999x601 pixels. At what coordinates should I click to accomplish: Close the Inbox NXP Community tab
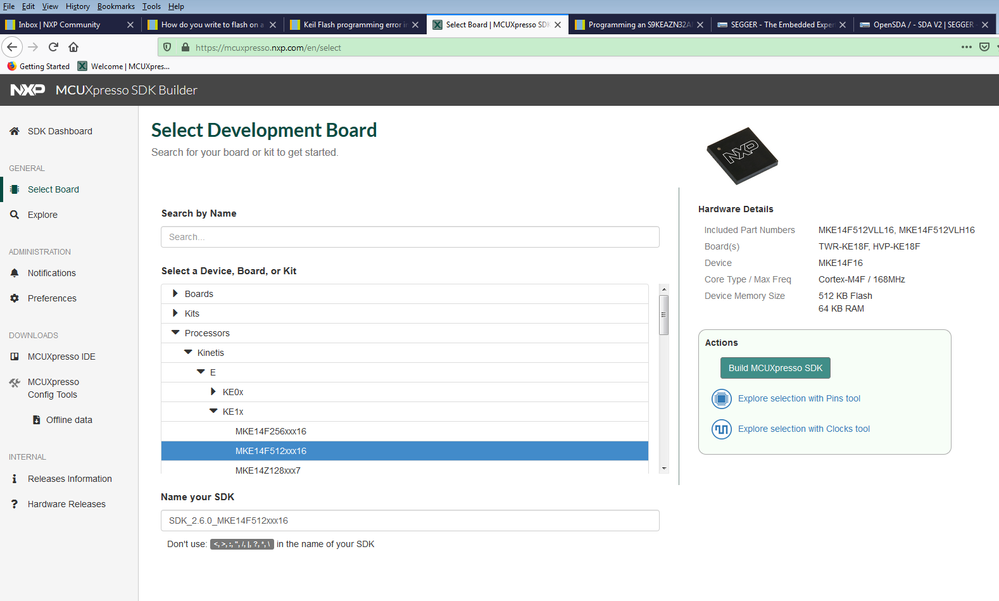click(x=130, y=25)
